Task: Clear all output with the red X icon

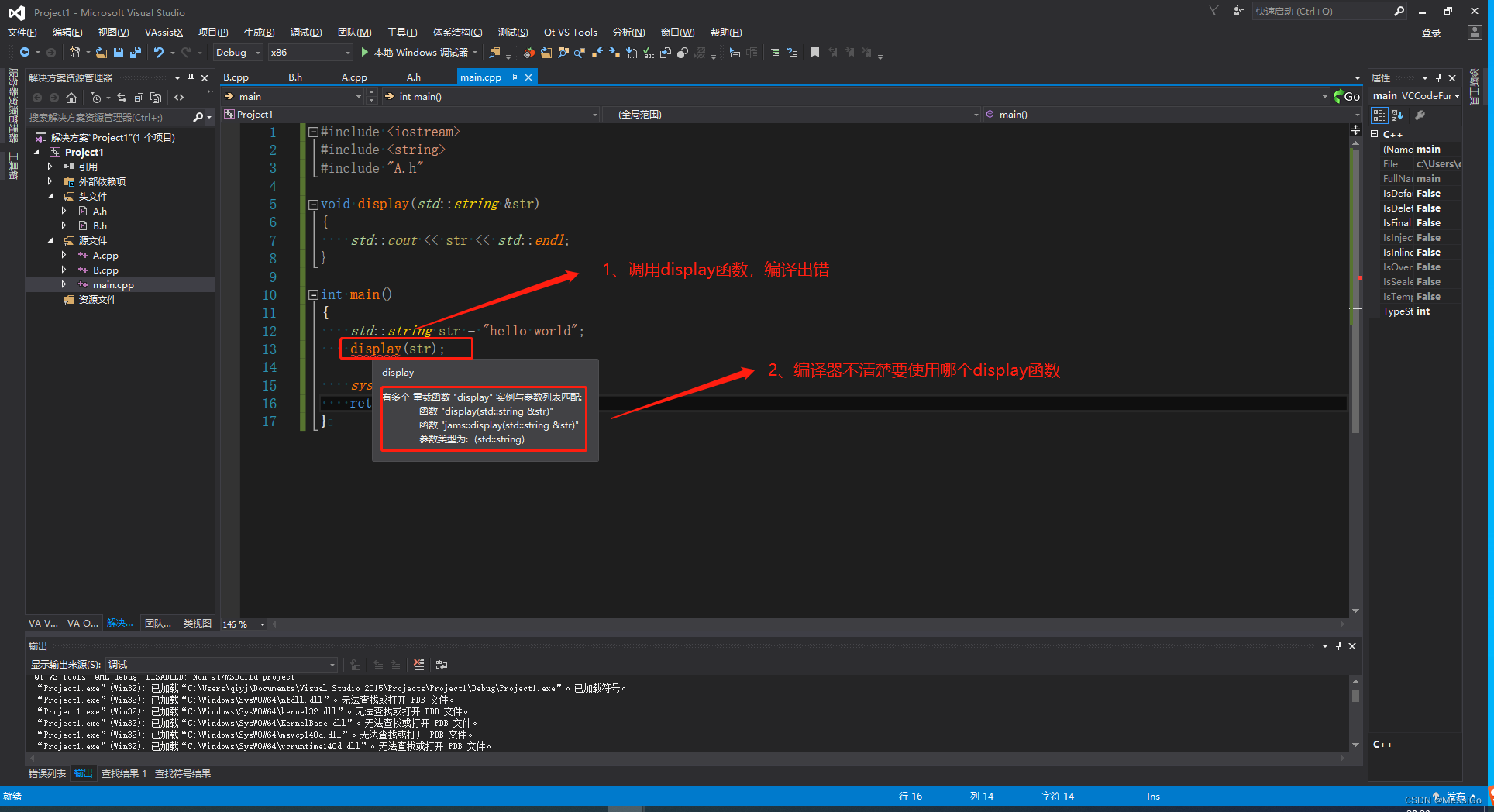Action: [419, 665]
